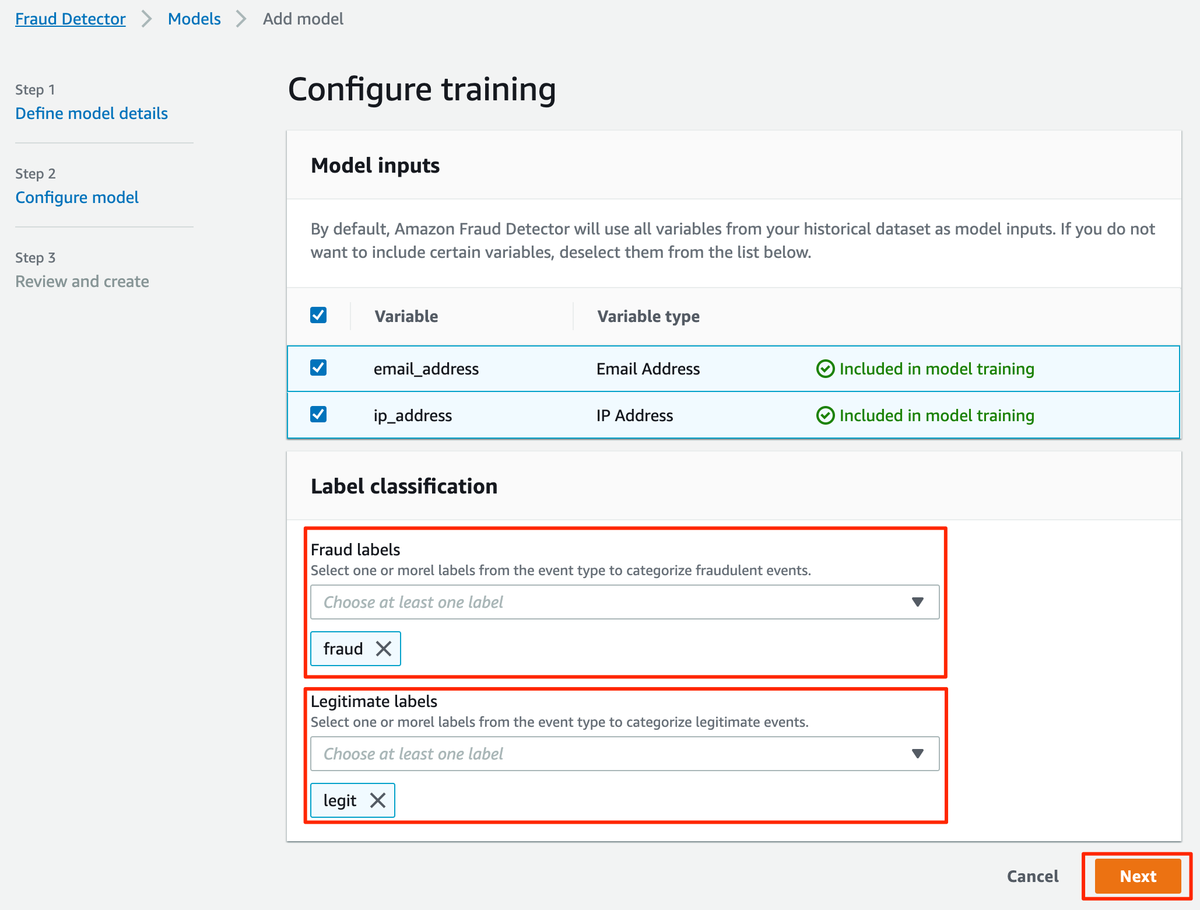Uncheck the ip_address variable checkbox
Image resolution: width=1200 pixels, height=910 pixels.
pyautogui.click(x=318, y=414)
